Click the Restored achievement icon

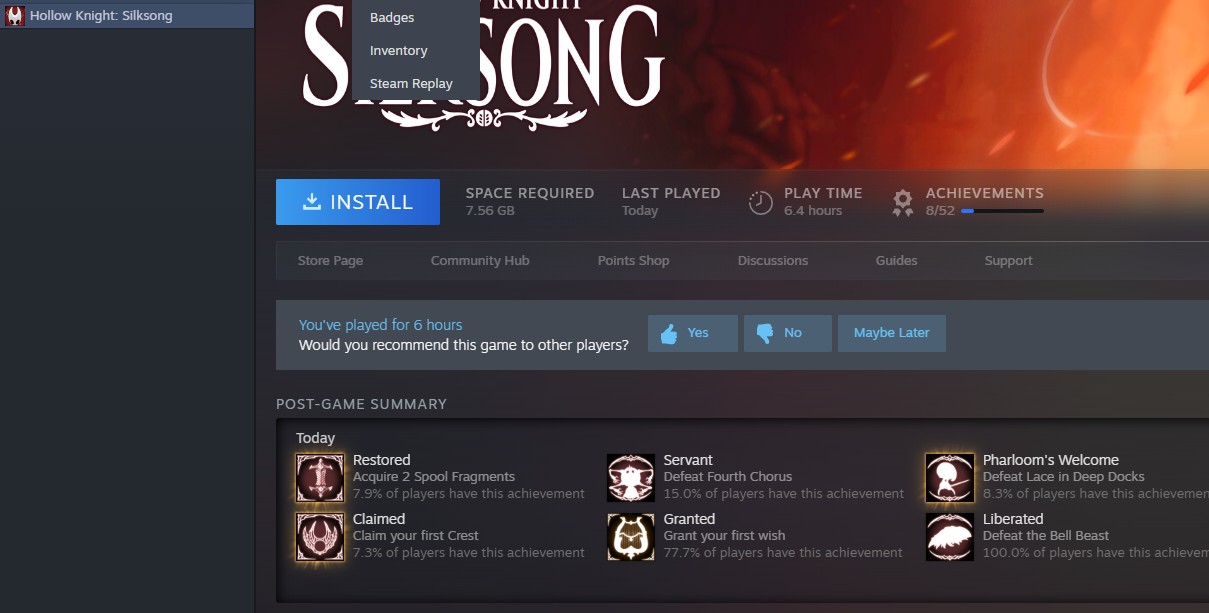320,477
